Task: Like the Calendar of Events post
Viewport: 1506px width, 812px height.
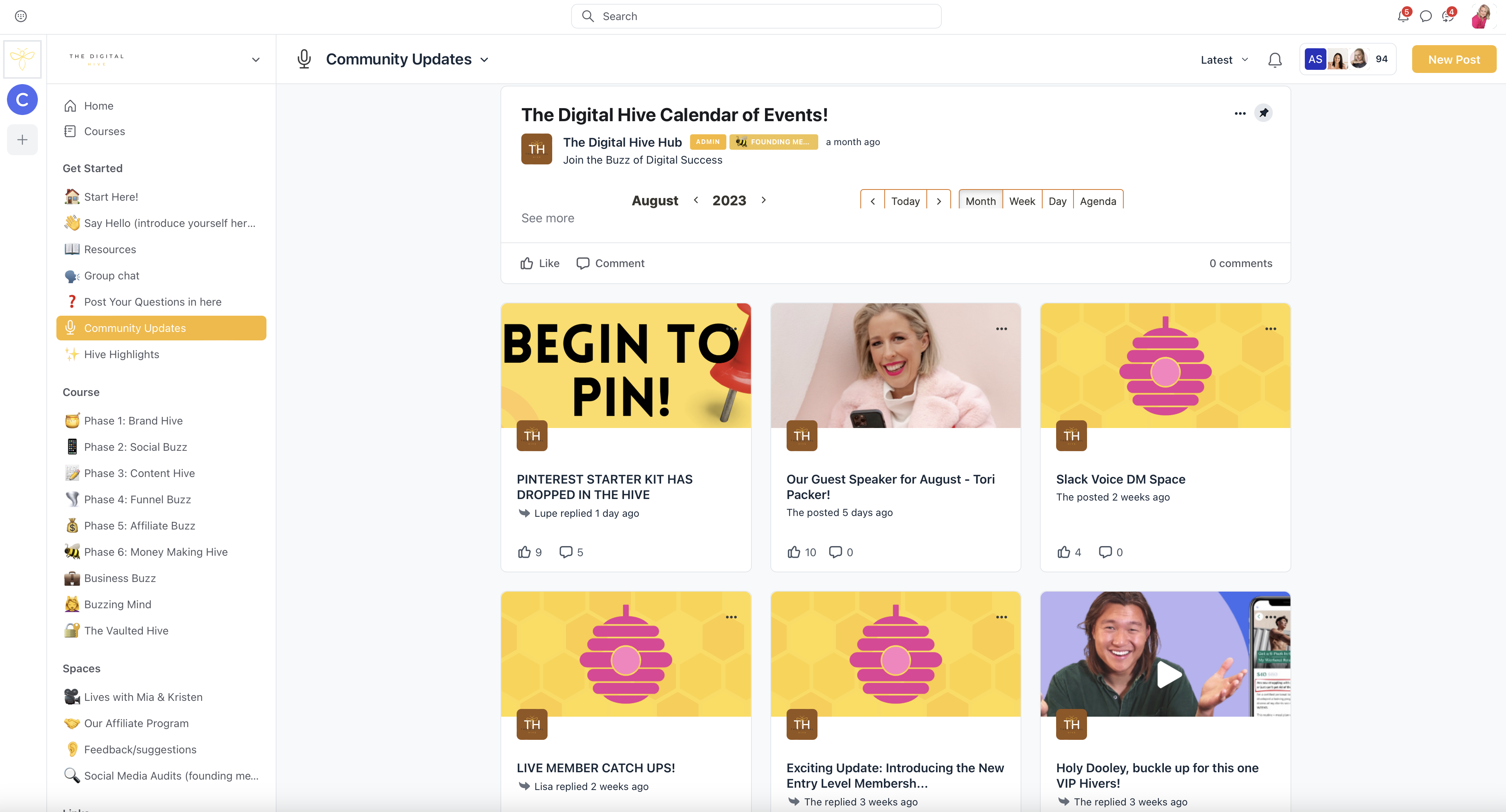Action: pyautogui.click(x=539, y=264)
